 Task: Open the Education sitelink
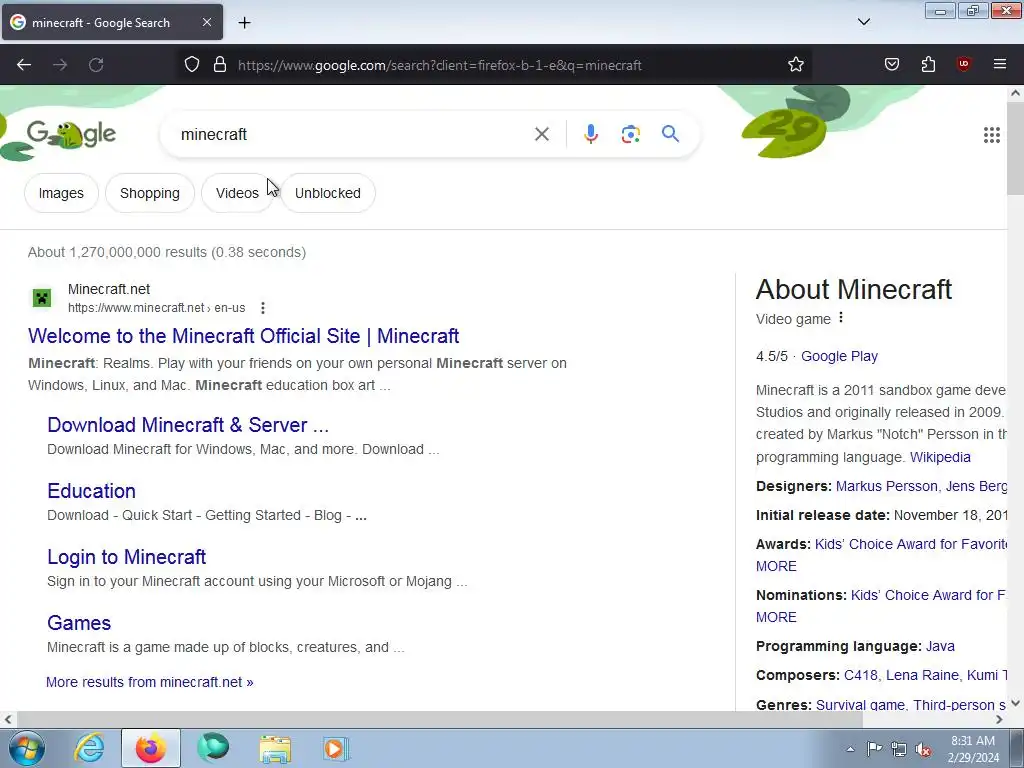pos(91,491)
